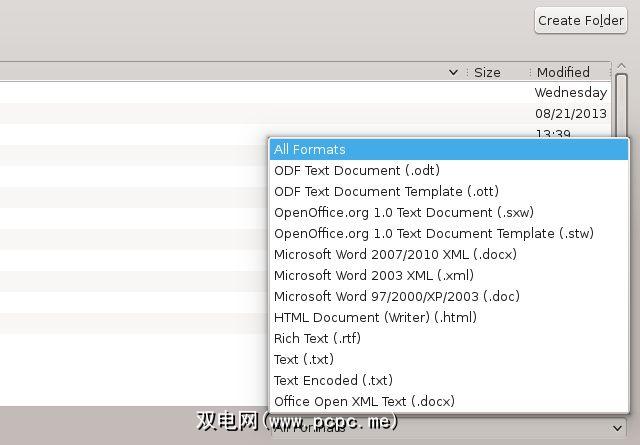Select OpenOffice.org 1.0 Text Document Template (.stw)
Viewport: 640px width, 445px height.
449,233
